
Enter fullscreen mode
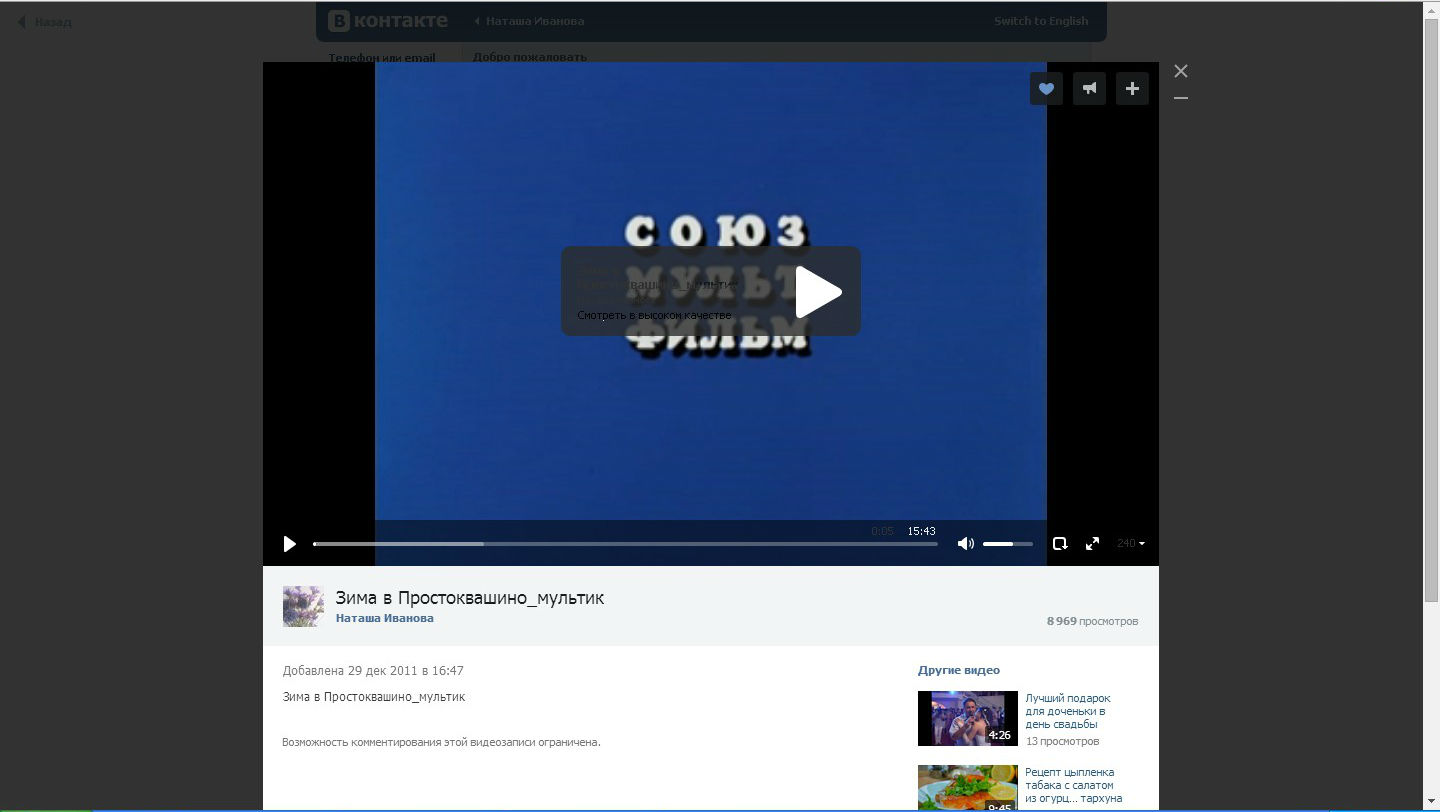pos(1092,544)
